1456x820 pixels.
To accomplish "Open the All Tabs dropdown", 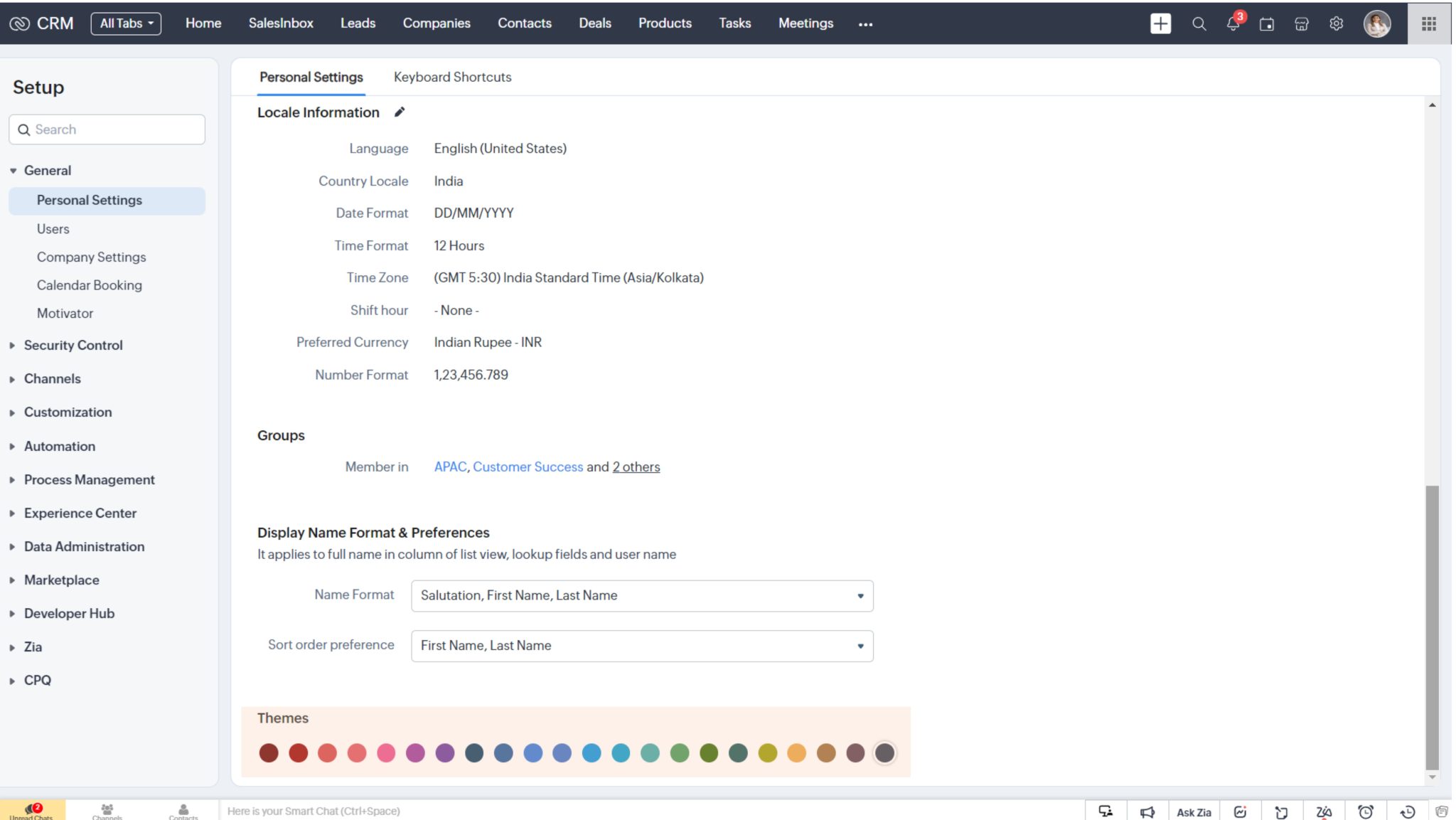I will pos(126,23).
